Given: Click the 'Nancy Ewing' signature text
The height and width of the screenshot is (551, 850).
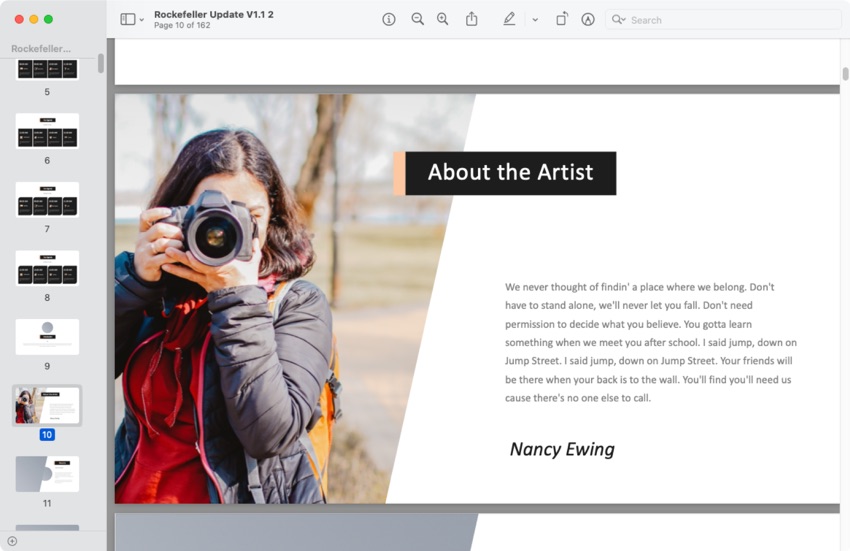Looking at the screenshot, I should pyautogui.click(x=562, y=449).
